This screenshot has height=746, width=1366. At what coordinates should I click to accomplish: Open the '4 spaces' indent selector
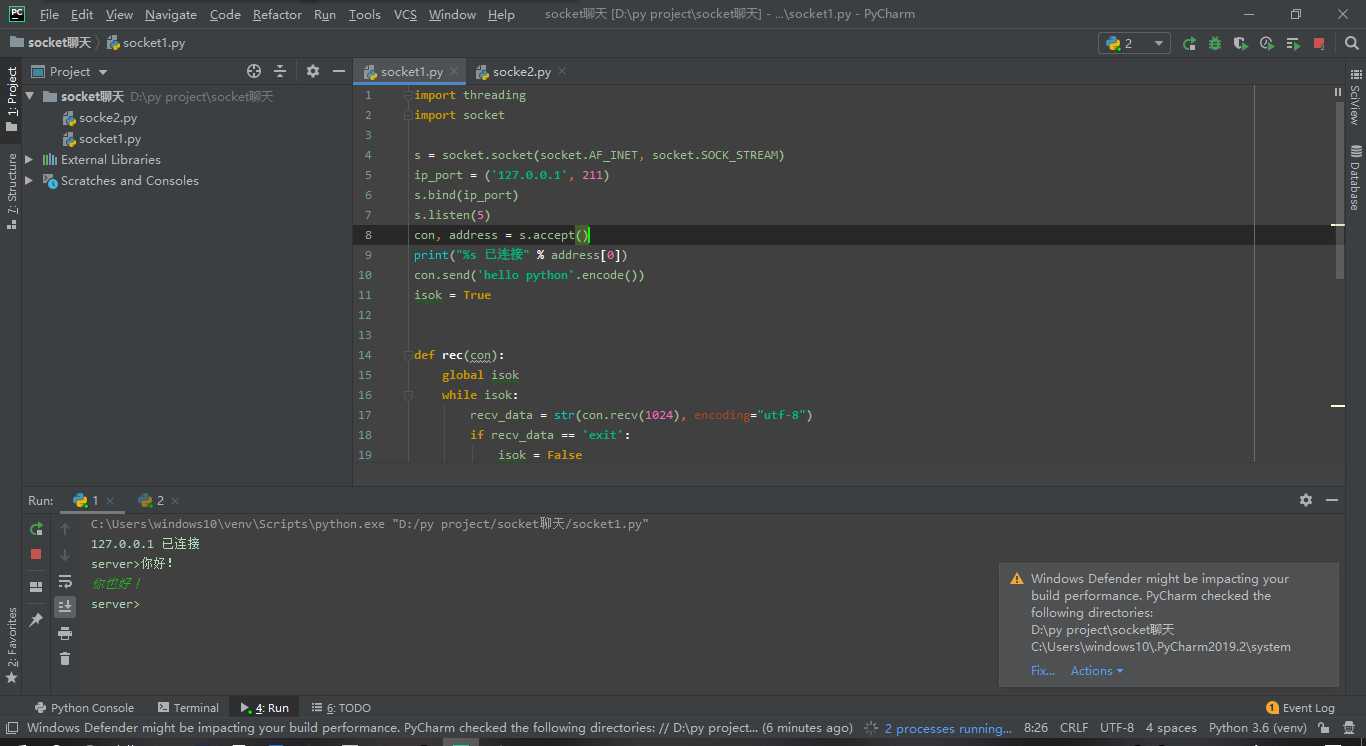click(x=1171, y=728)
